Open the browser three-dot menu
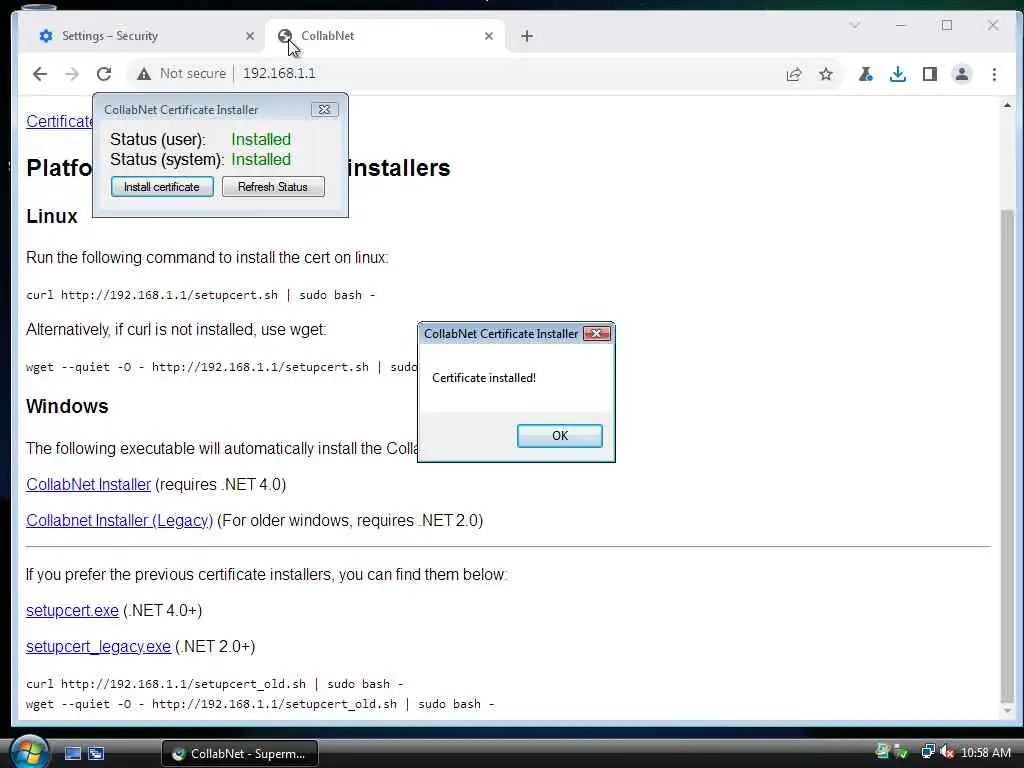Viewport: 1024px width, 768px height. (x=994, y=74)
